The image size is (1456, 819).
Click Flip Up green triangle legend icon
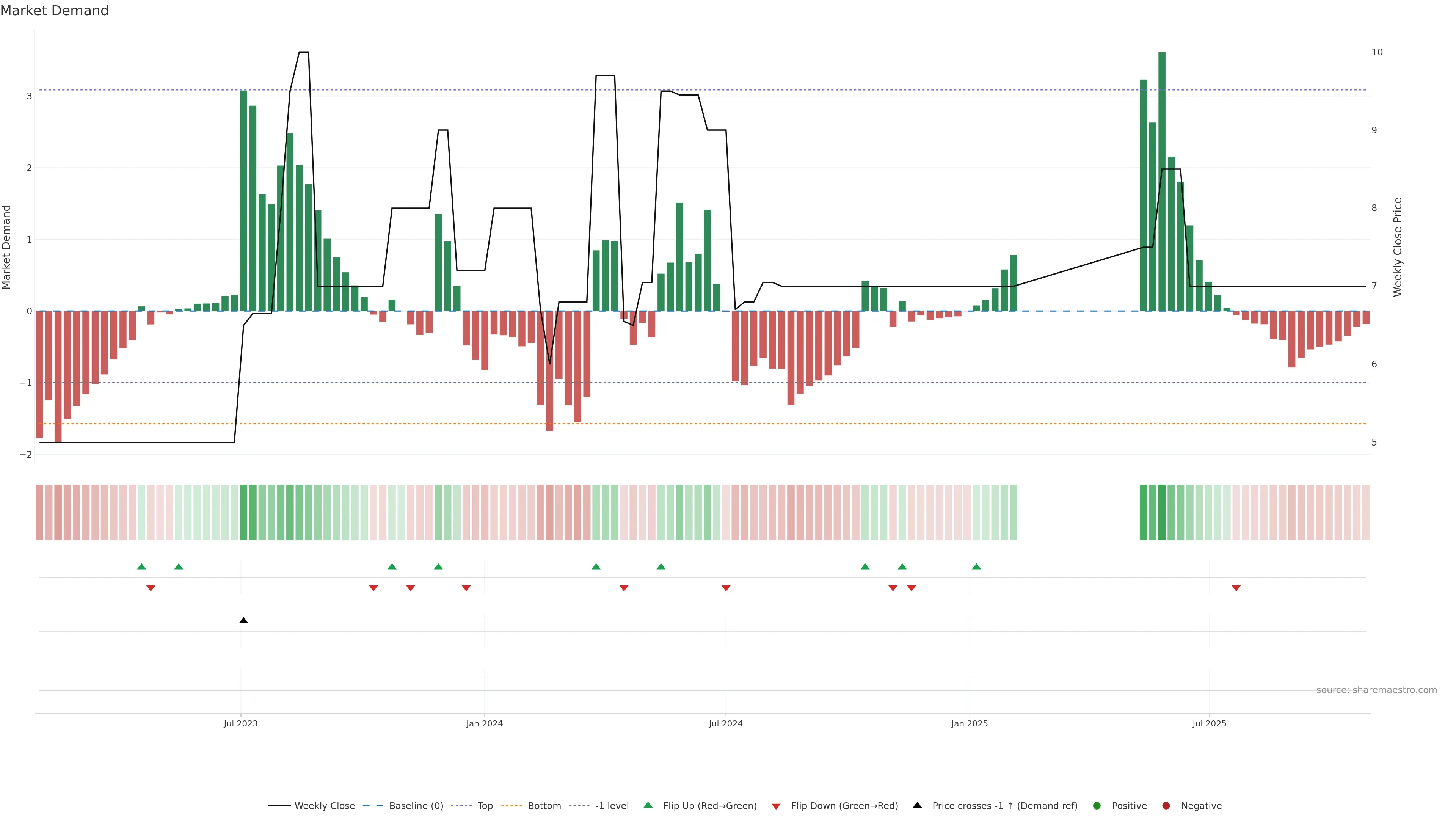tap(648, 805)
